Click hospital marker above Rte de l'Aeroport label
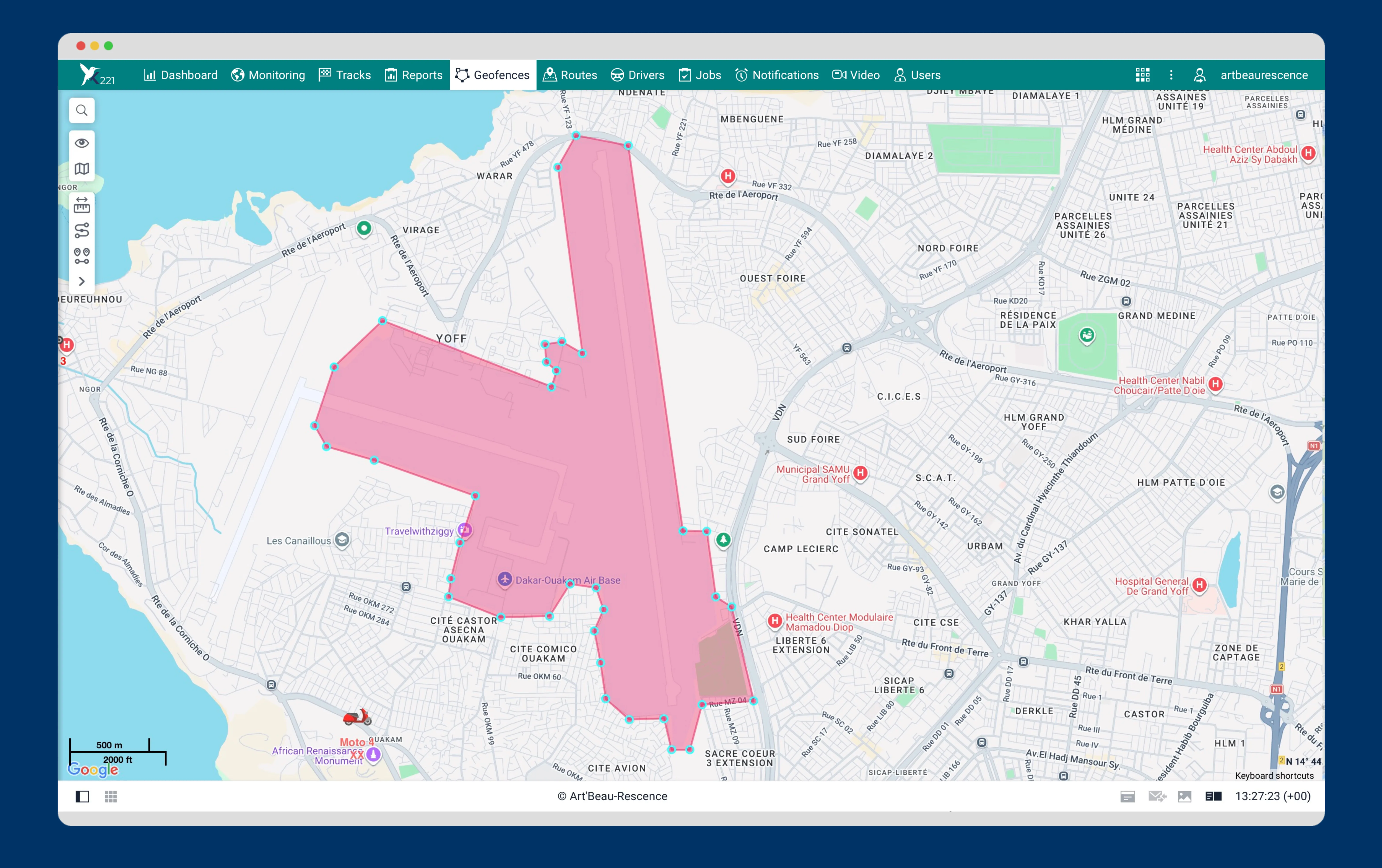This screenshot has height=868, width=1382. click(x=728, y=176)
